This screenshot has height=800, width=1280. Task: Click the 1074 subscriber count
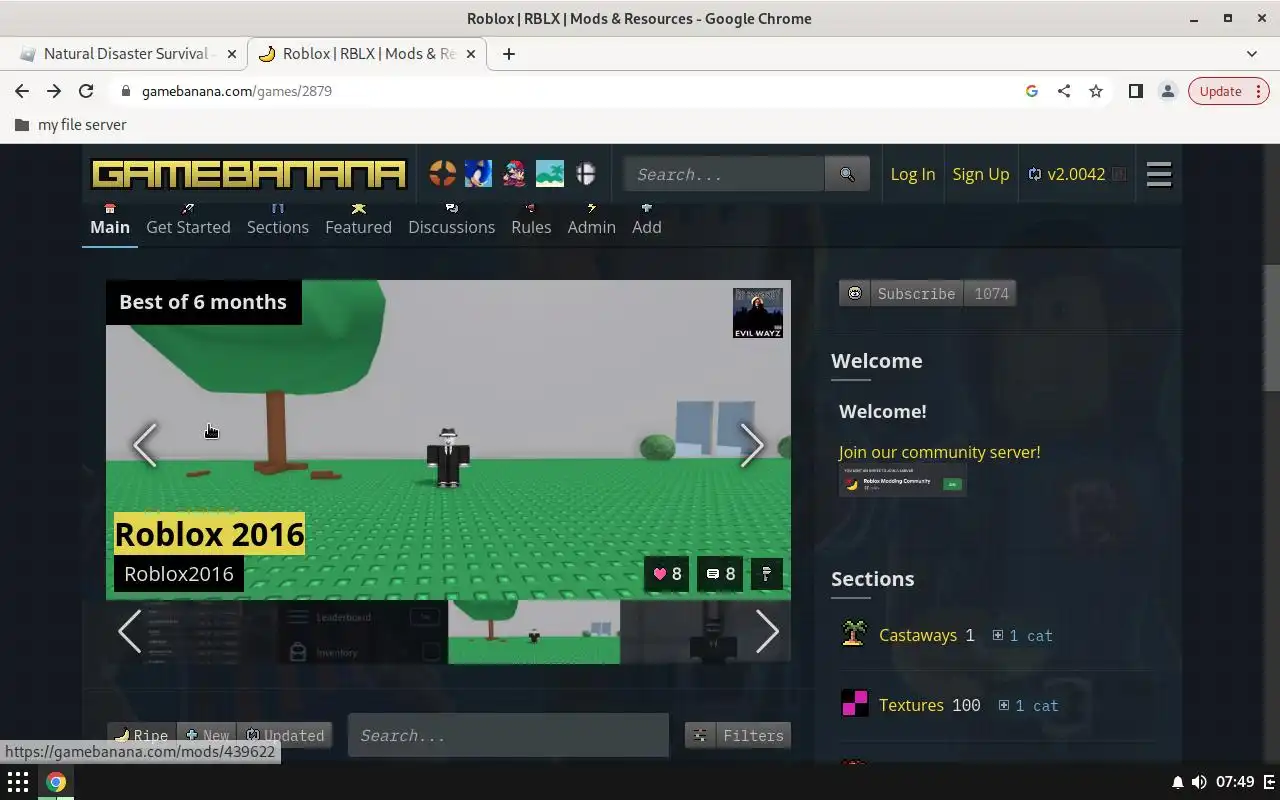991,294
